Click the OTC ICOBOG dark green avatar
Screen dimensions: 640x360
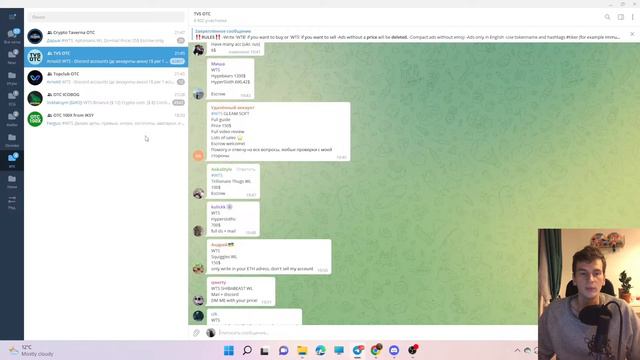click(x=35, y=98)
